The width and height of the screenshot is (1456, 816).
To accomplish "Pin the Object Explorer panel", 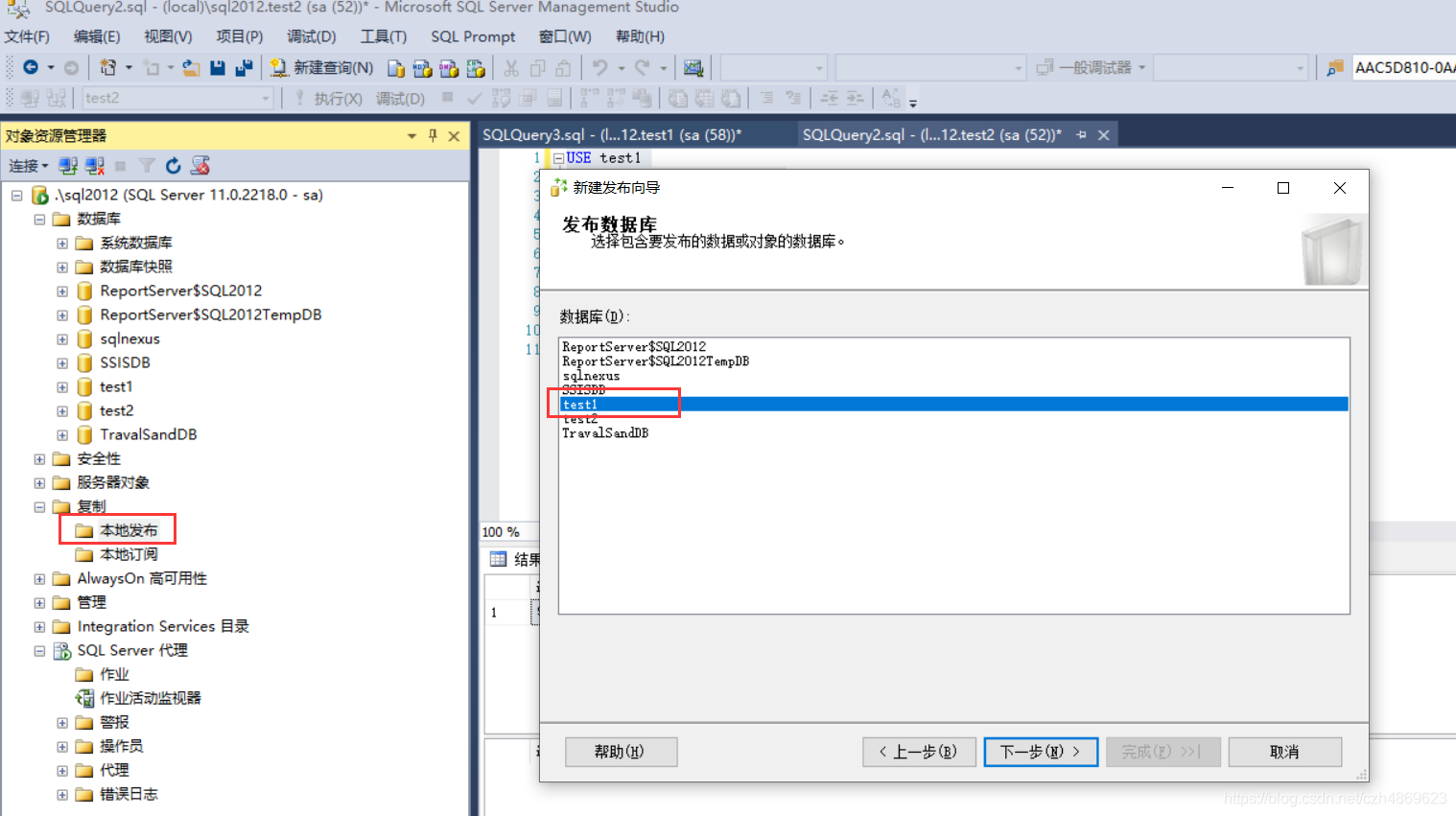I will (x=433, y=135).
